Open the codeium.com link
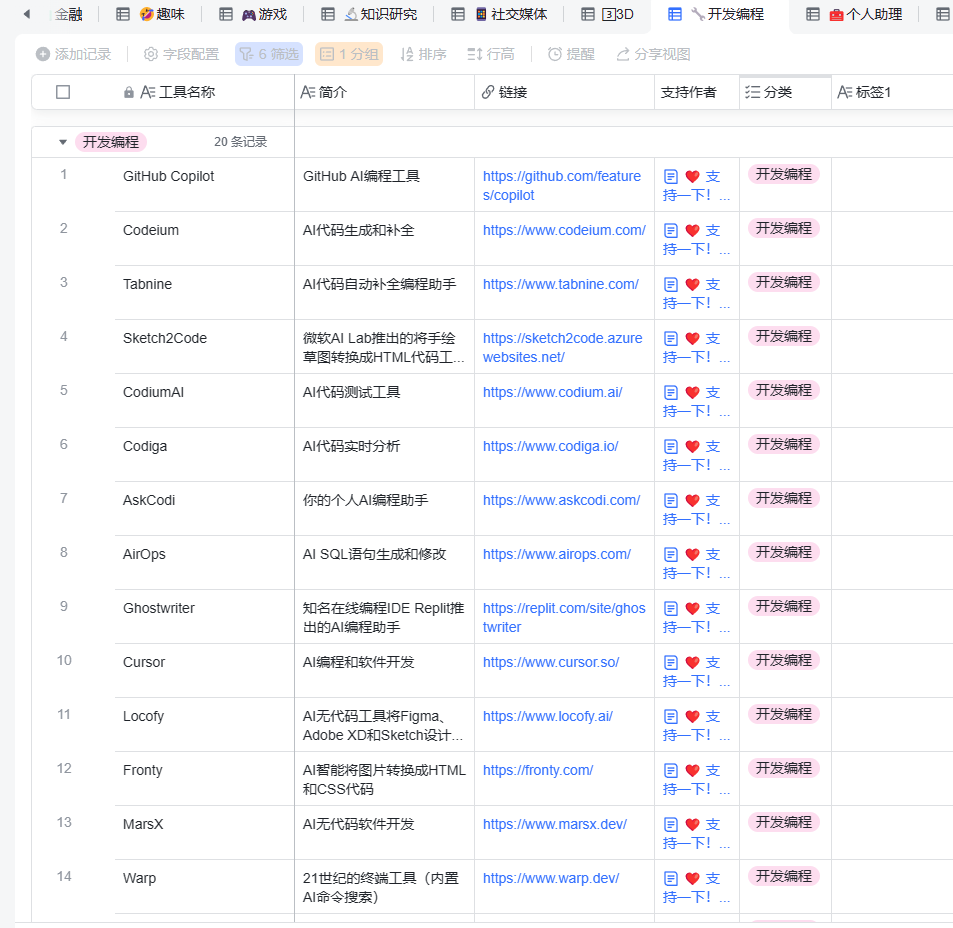The height and width of the screenshot is (928, 953). (x=564, y=230)
